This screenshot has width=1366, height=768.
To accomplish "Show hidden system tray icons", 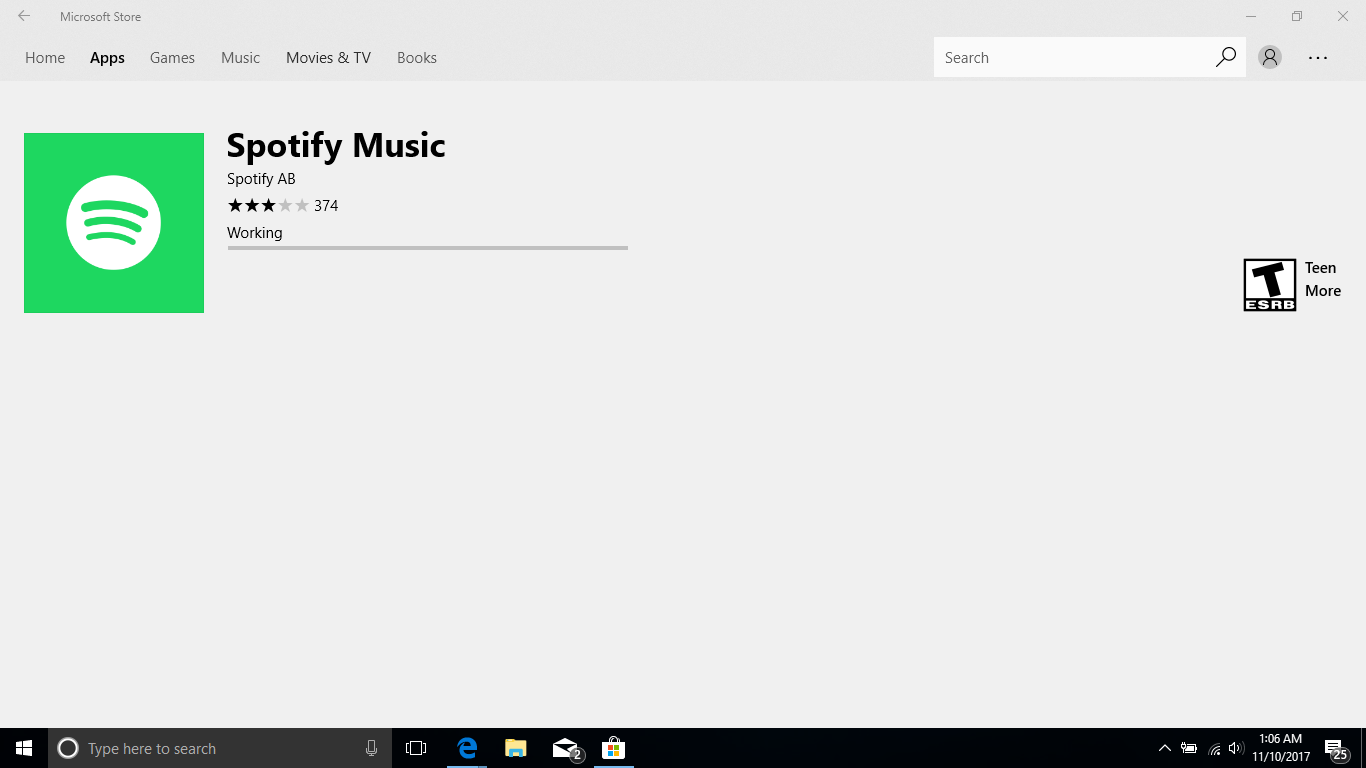I will click(x=1164, y=748).
